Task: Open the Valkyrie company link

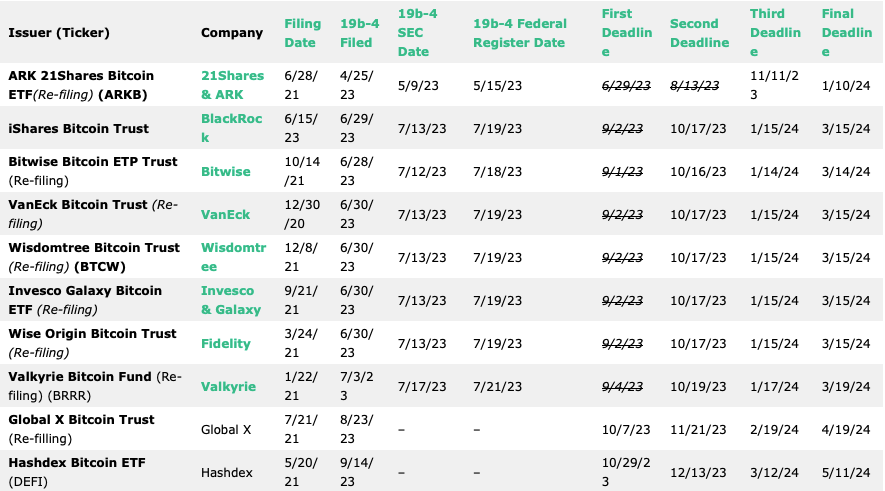Action: 229,387
